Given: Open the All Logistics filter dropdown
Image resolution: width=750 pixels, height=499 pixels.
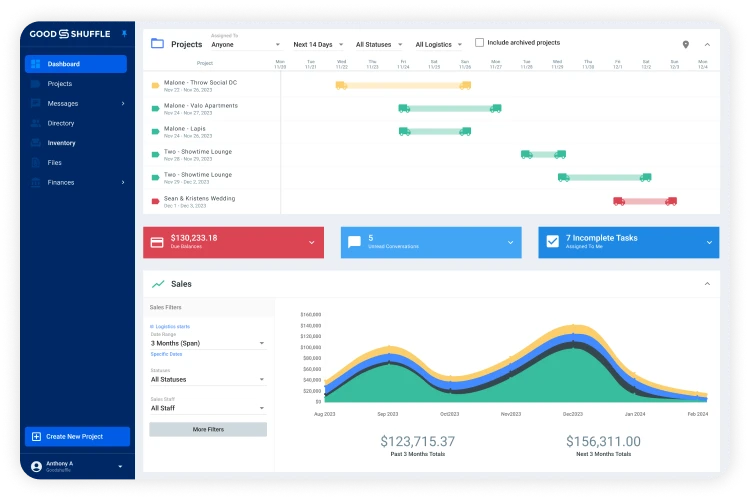Looking at the screenshot, I should coord(438,45).
